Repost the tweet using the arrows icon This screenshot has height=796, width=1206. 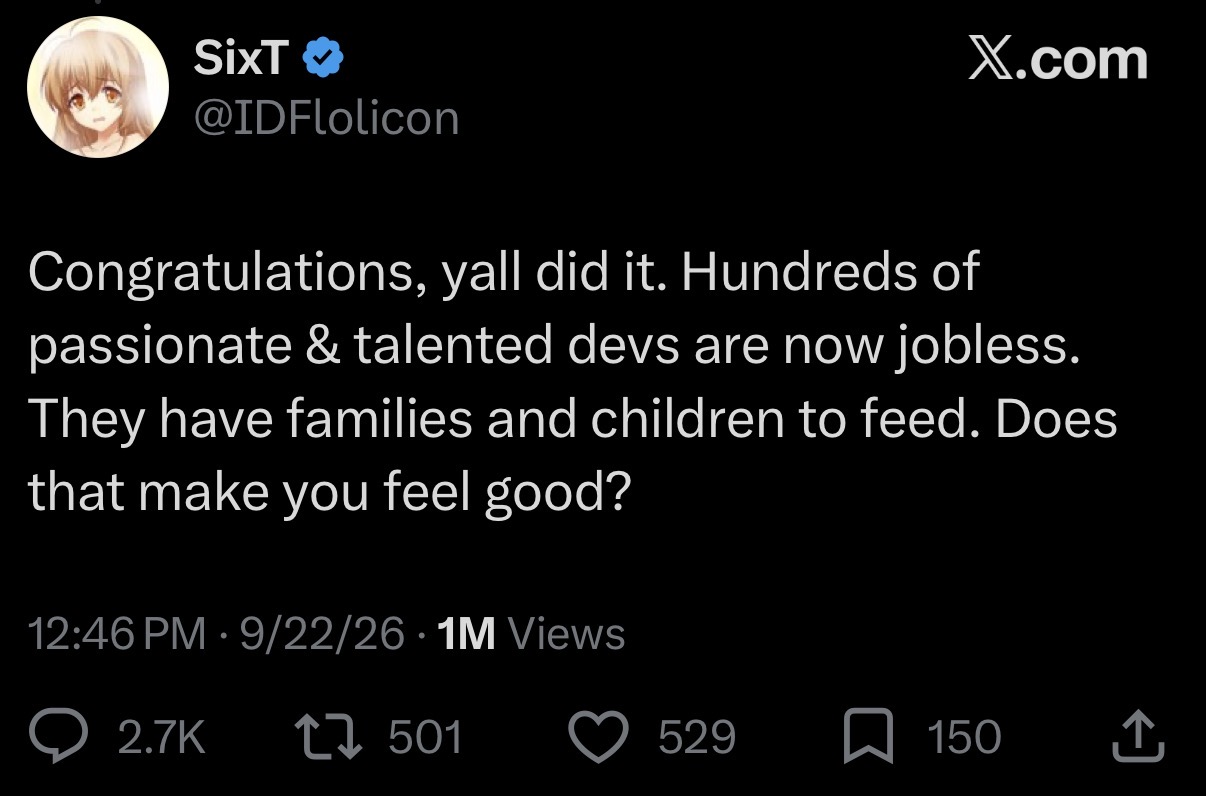pyautogui.click(x=334, y=738)
